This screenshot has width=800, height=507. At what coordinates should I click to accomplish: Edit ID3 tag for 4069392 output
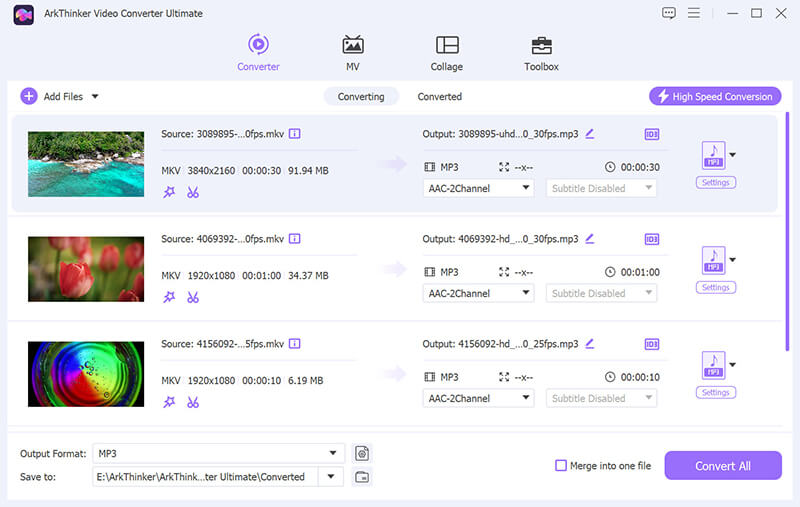[x=652, y=239]
